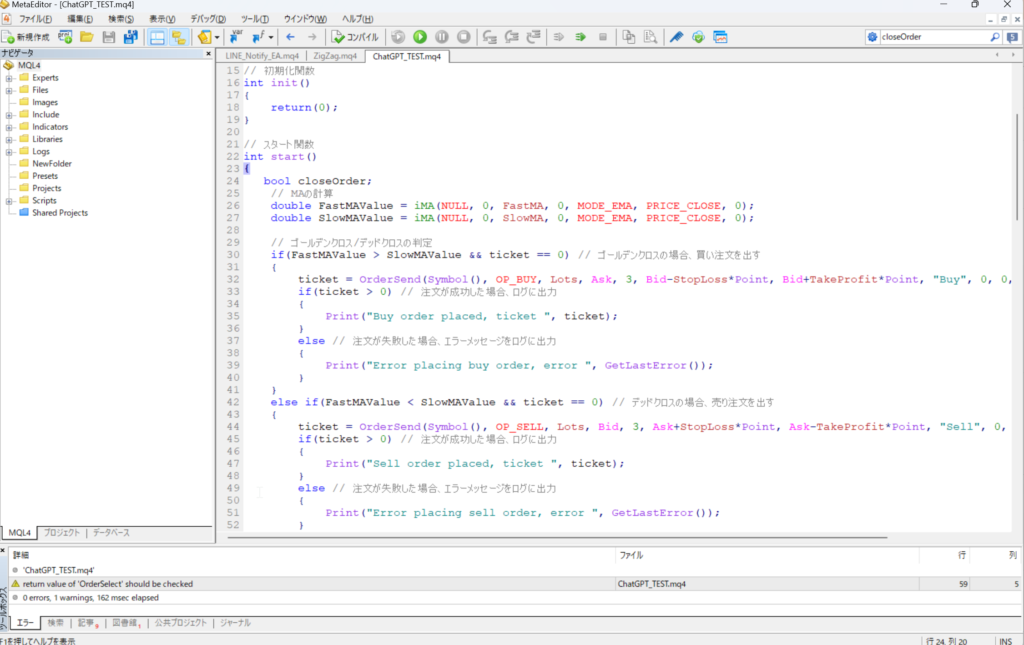Click the blue chat notification icon
The width and height of the screenshot is (1024, 645).
[x=1013, y=37]
